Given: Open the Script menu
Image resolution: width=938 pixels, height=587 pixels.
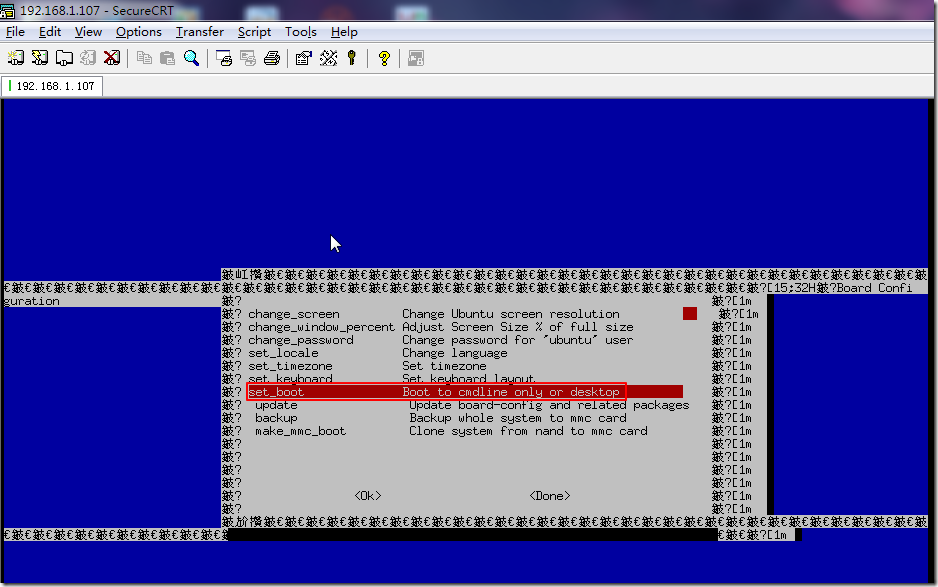Looking at the screenshot, I should pyautogui.click(x=254, y=32).
